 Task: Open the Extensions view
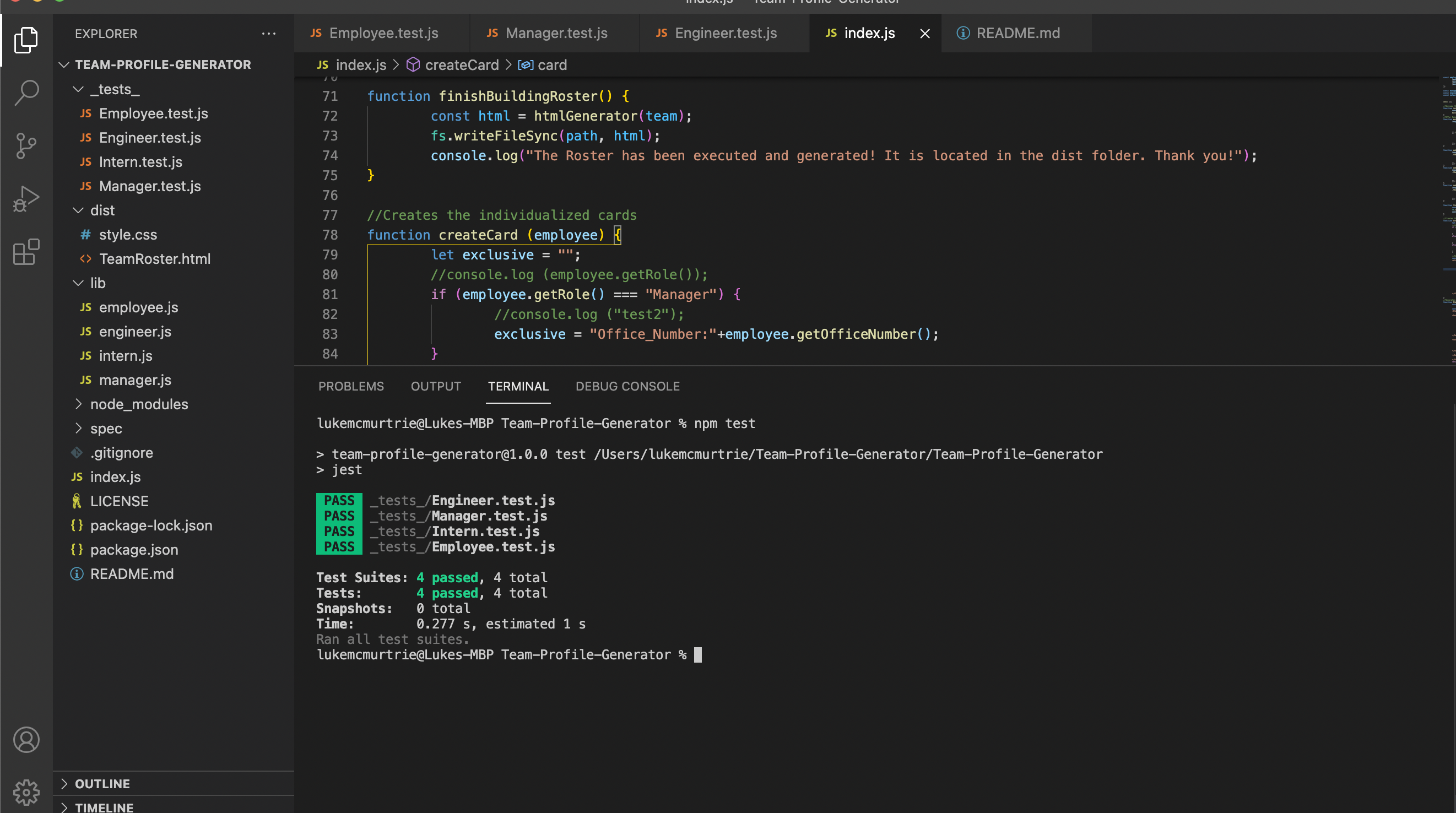(26, 252)
